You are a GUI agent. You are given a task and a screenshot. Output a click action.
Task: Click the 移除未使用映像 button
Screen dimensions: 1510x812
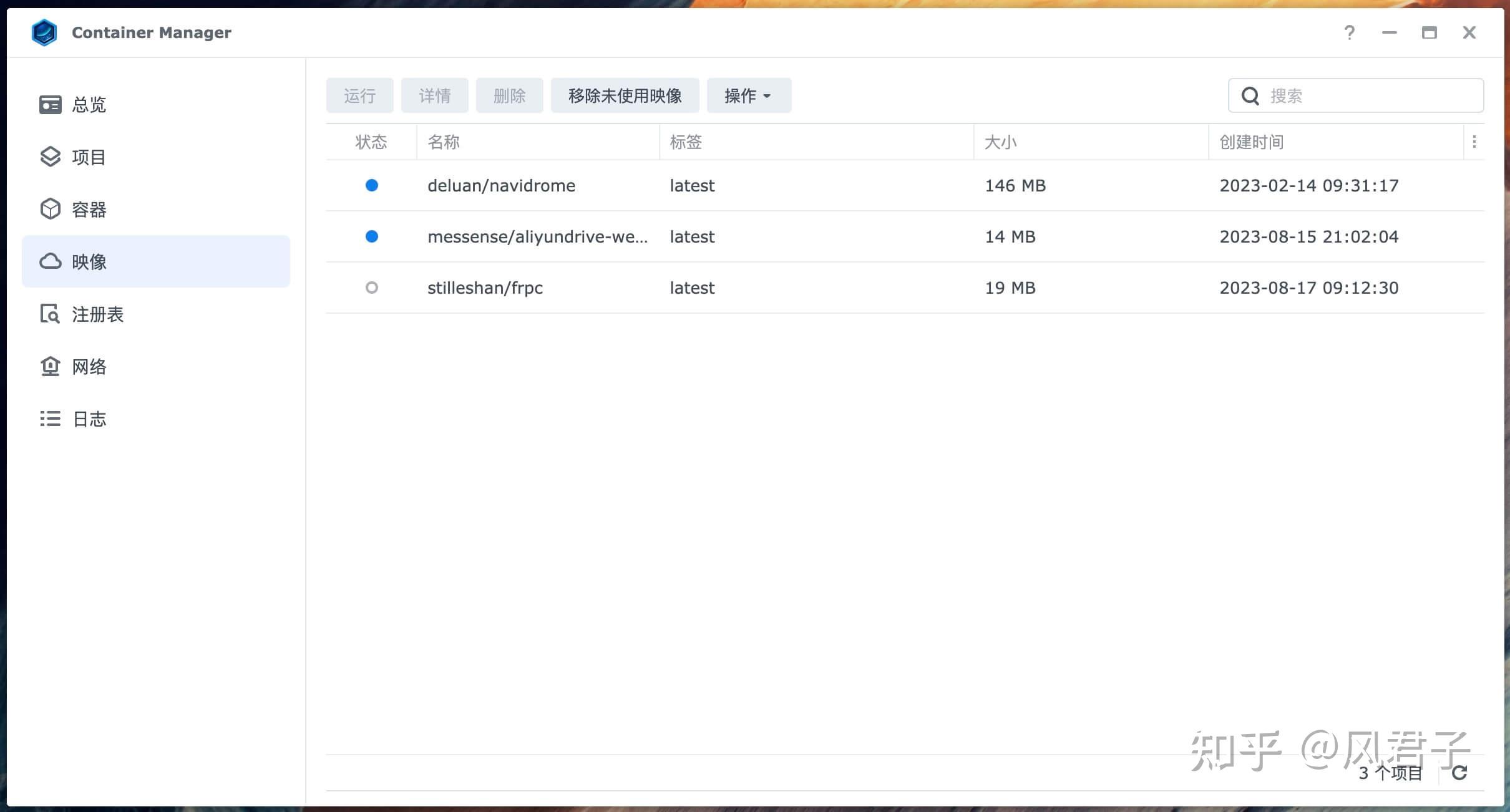click(x=625, y=95)
